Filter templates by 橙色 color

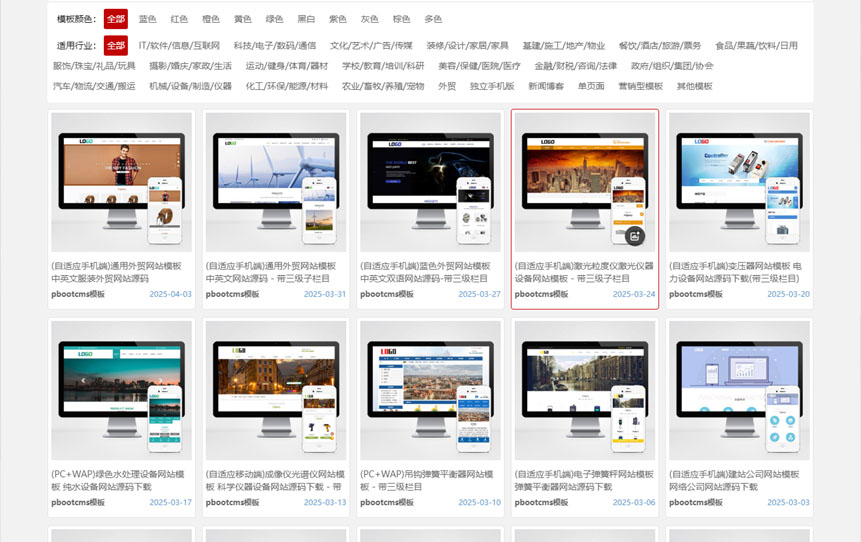211,19
